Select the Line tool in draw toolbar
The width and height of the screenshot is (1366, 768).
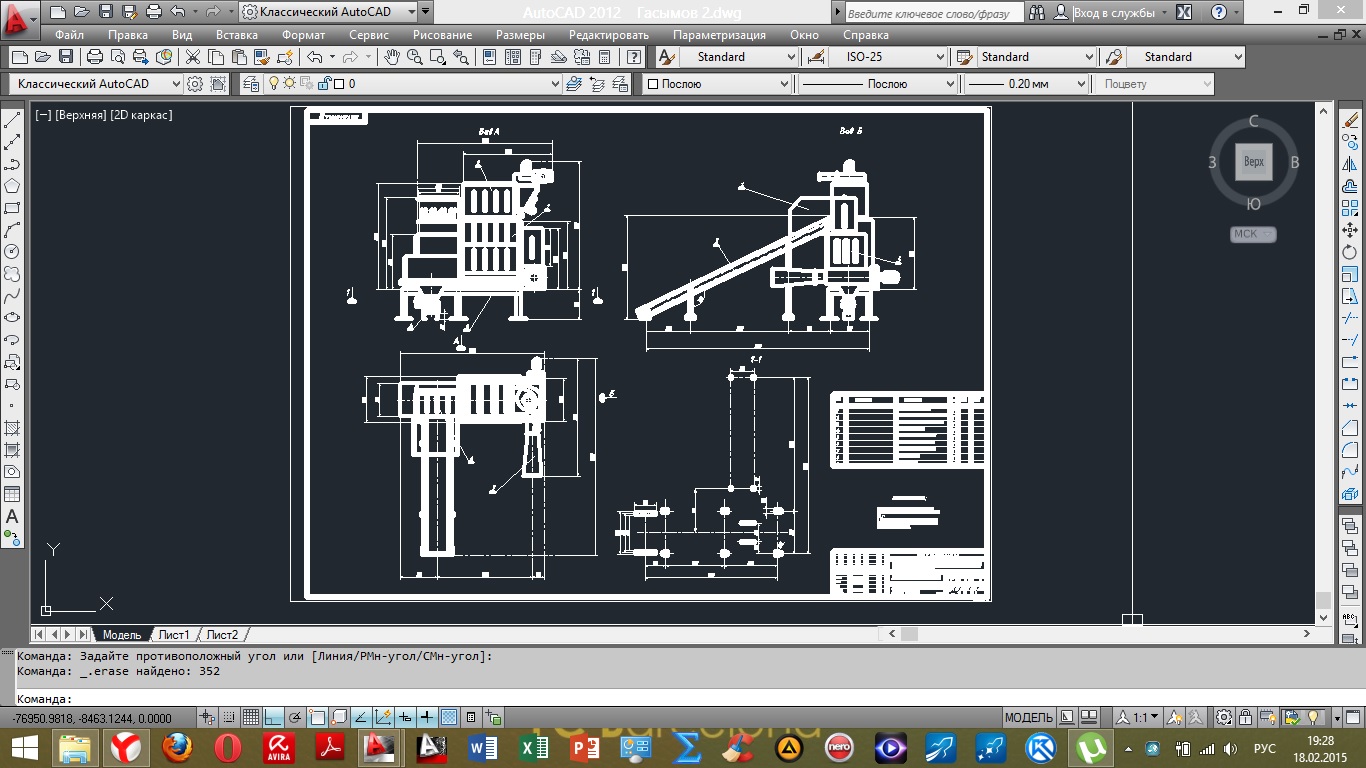click(x=13, y=120)
